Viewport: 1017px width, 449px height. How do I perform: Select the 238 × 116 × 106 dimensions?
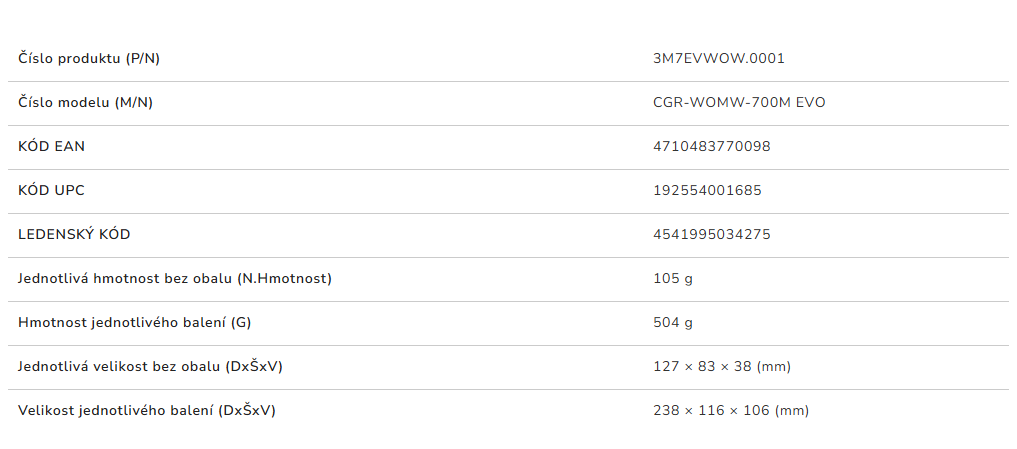(711, 410)
